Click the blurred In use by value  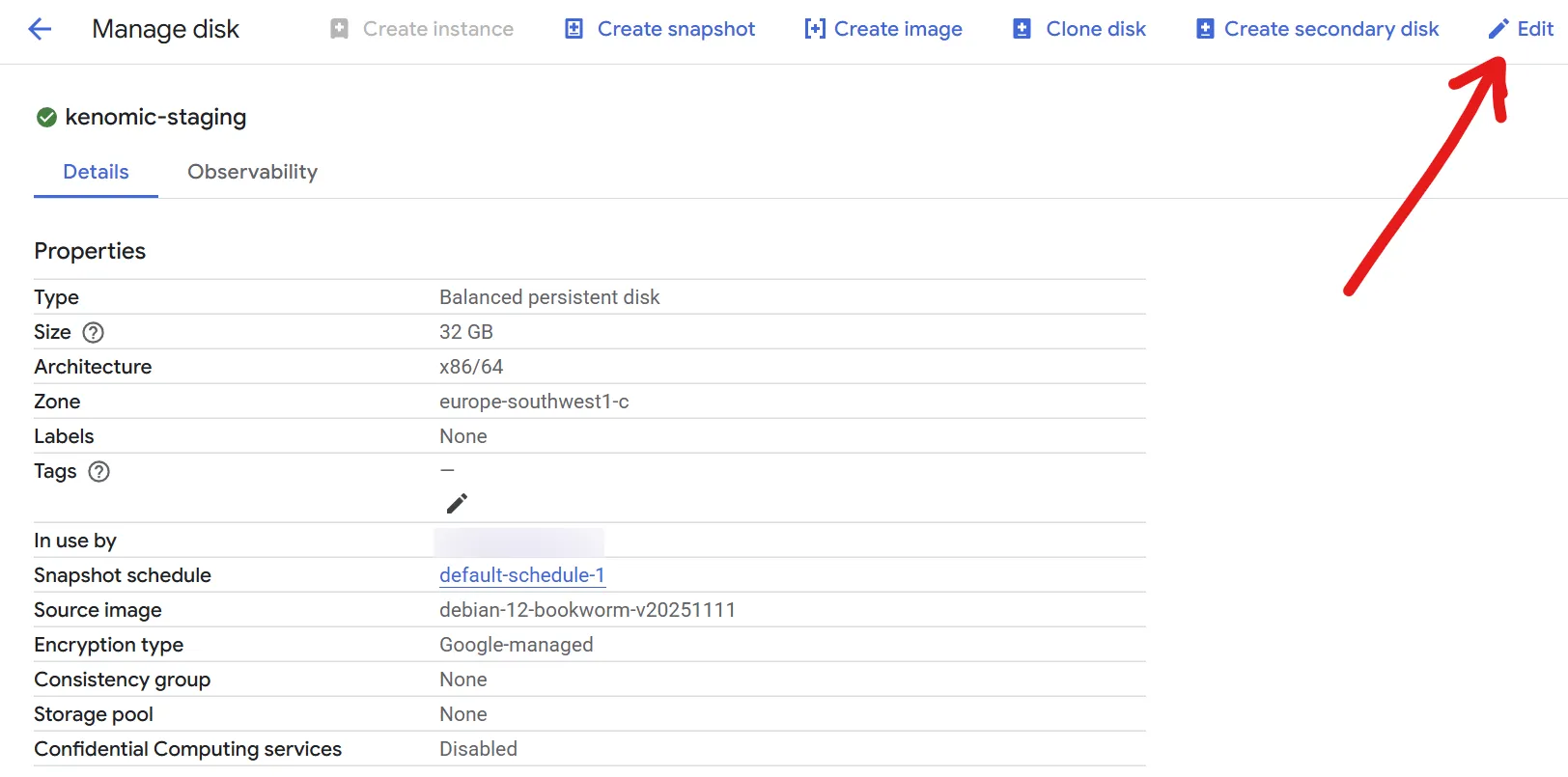coord(518,541)
